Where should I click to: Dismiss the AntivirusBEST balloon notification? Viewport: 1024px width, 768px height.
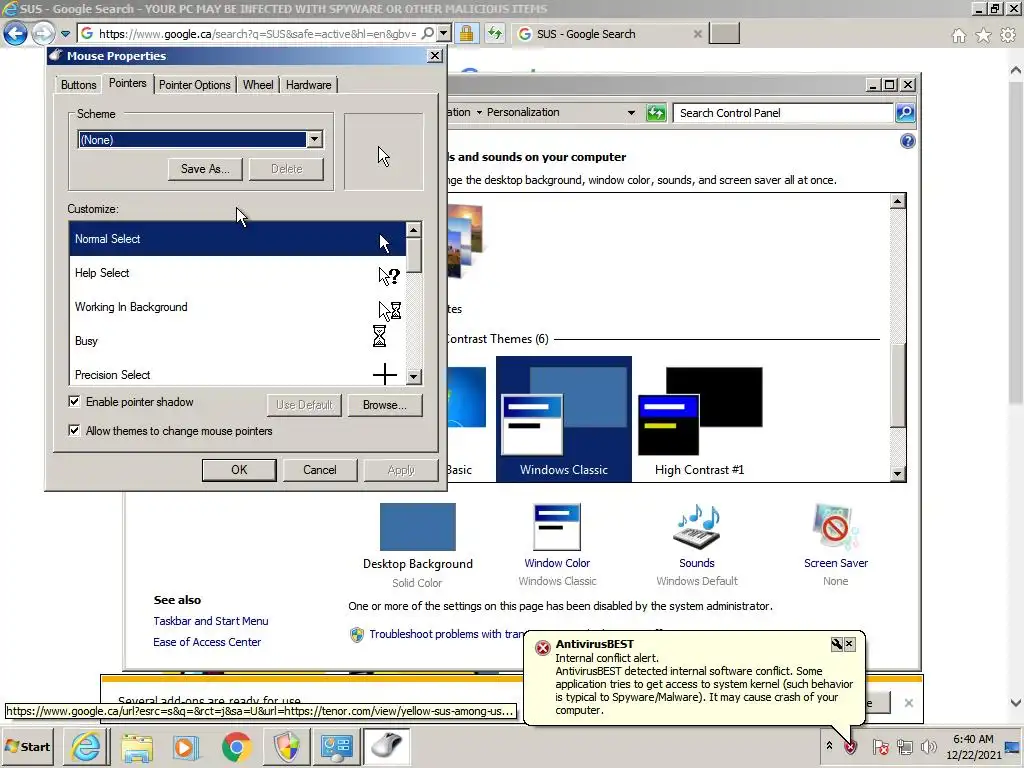(849, 644)
